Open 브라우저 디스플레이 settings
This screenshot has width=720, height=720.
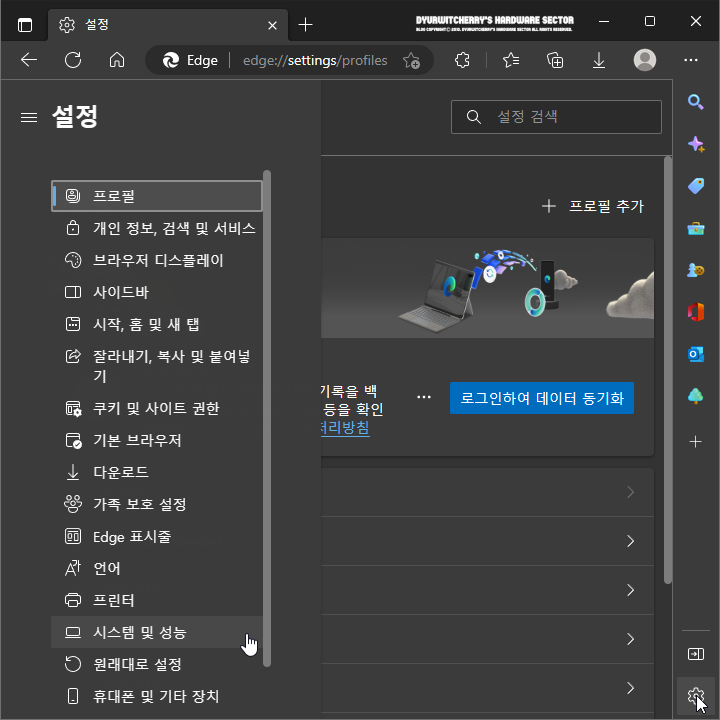(157, 260)
